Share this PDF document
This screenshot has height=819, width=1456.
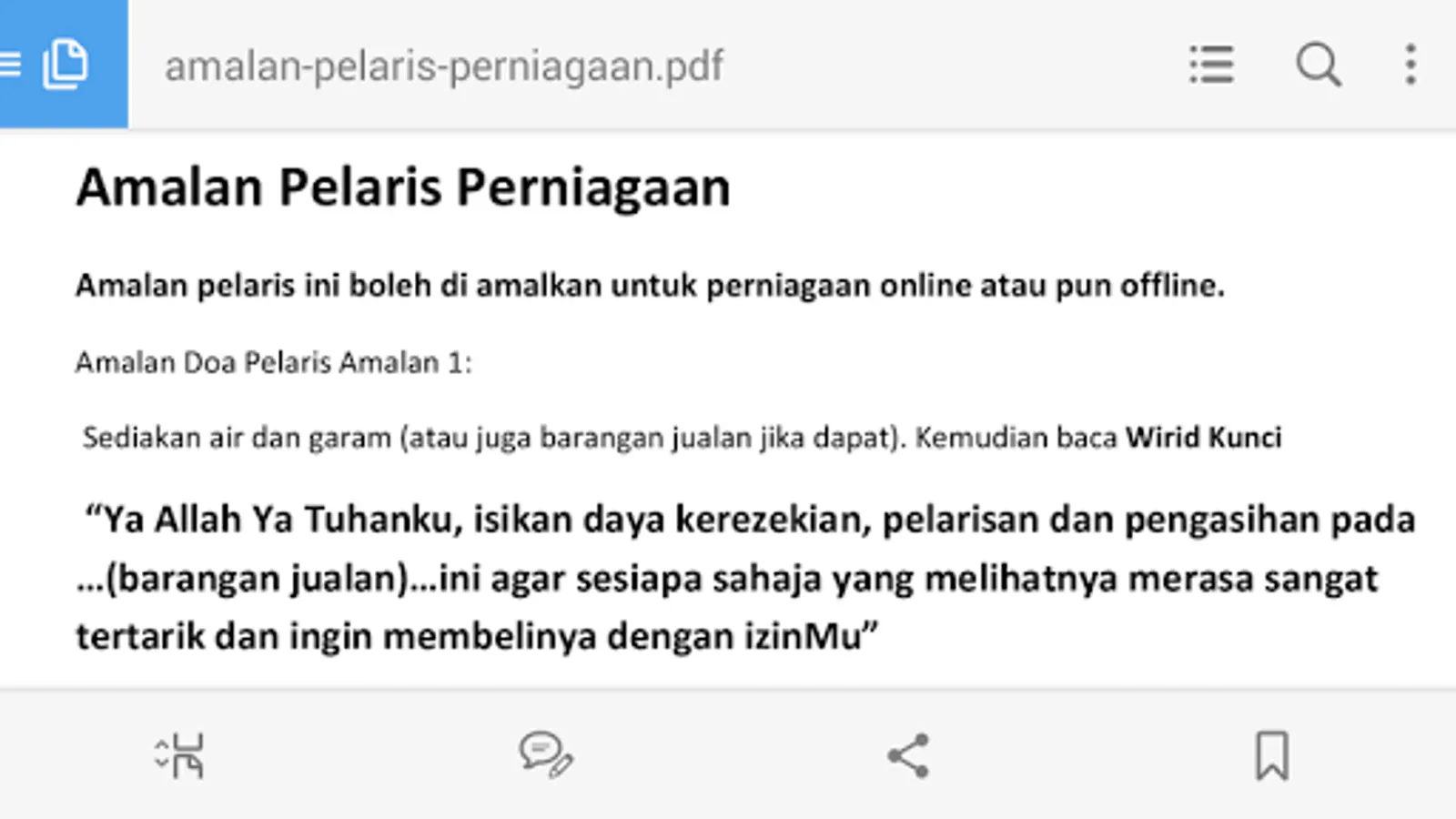(908, 755)
